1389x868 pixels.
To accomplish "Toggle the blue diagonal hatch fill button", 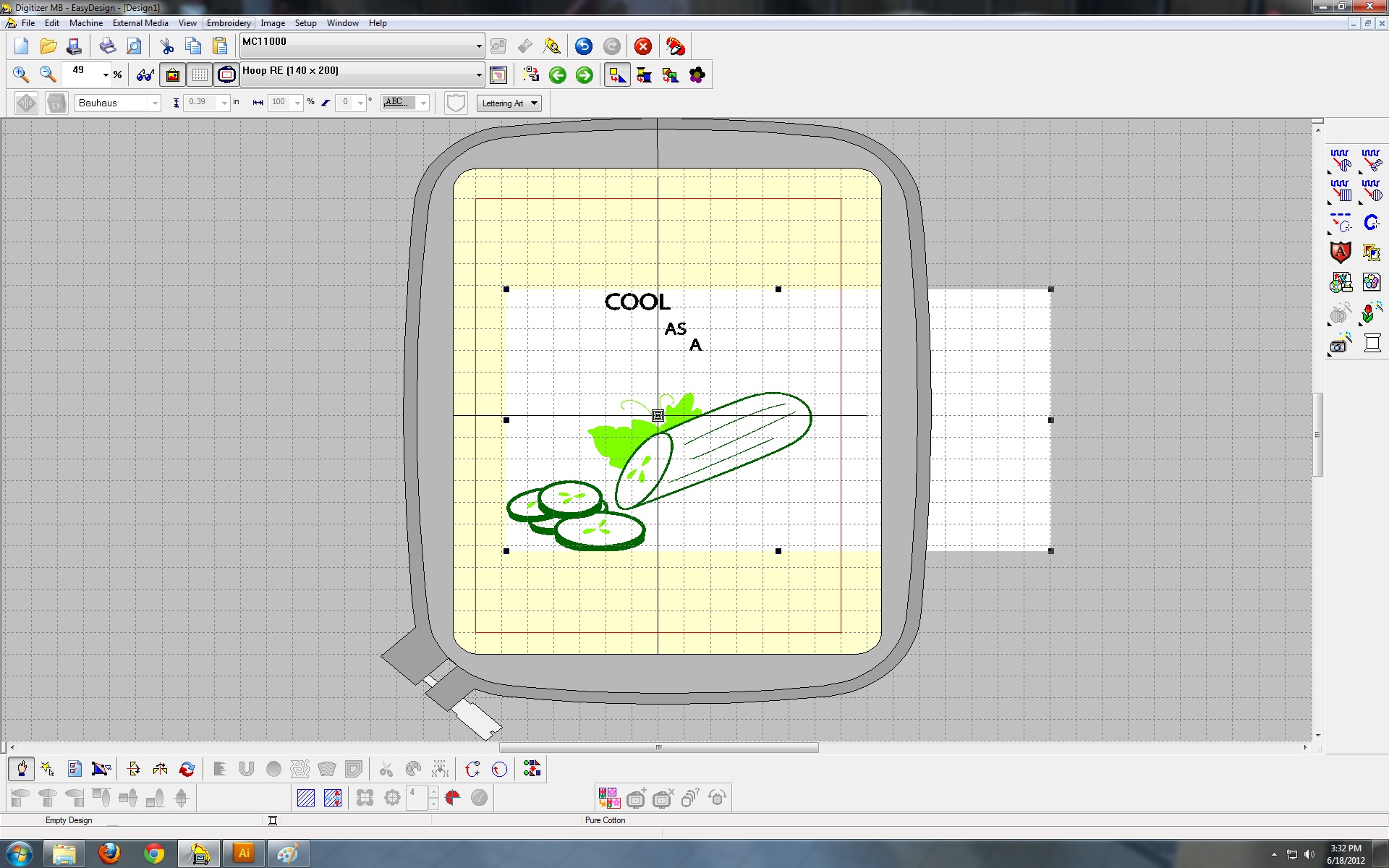I will pyautogui.click(x=306, y=798).
